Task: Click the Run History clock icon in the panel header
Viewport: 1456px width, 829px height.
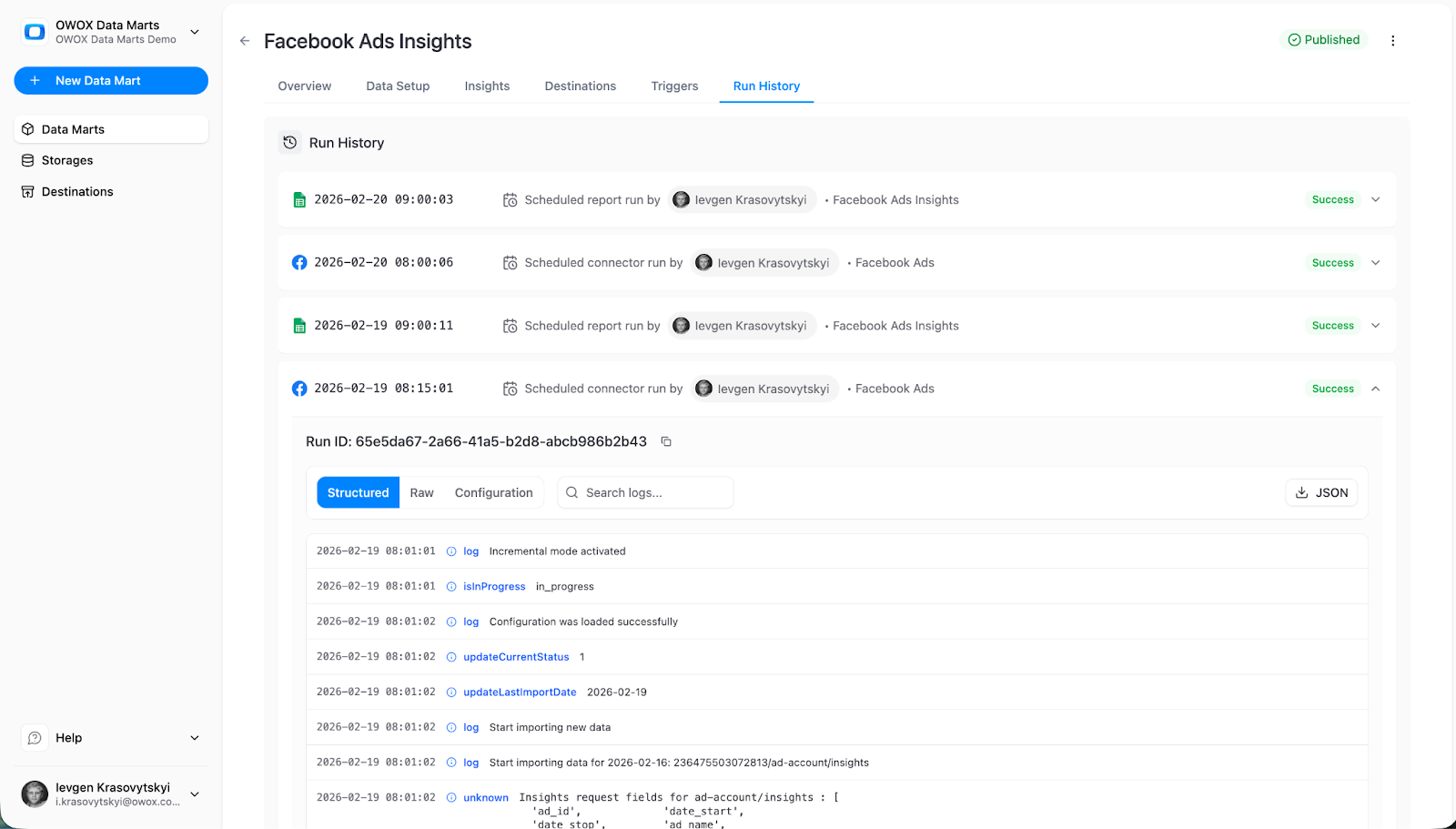Action: click(289, 143)
